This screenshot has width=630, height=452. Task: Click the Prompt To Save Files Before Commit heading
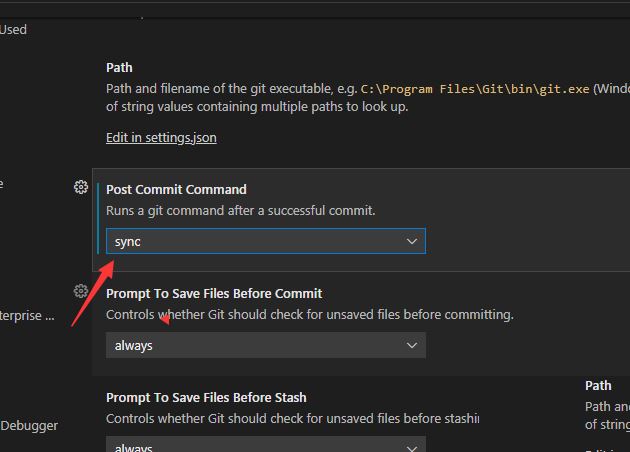point(214,293)
